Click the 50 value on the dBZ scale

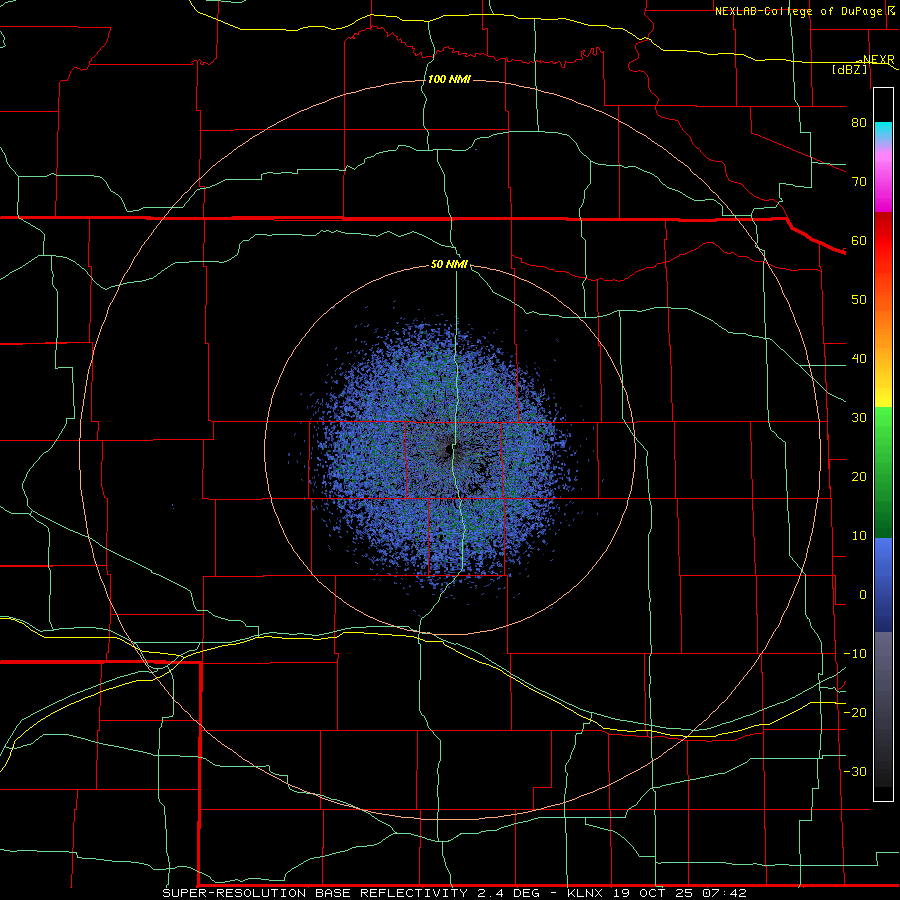click(x=859, y=300)
